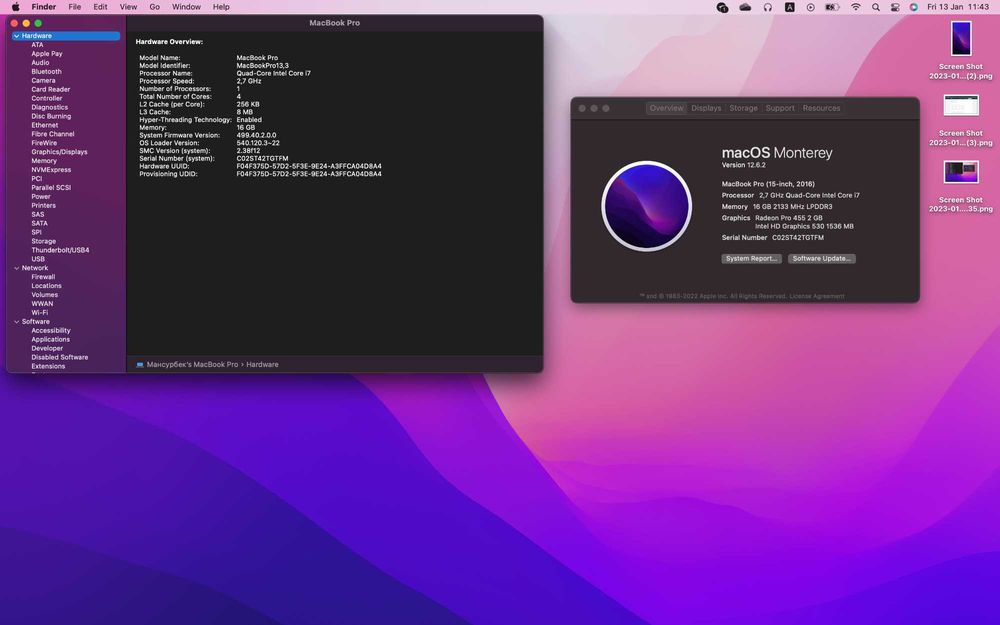Open the Apple menu
Image resolution: width=1000 pixels, height=625 pixels.
click(x=15, y=7)
